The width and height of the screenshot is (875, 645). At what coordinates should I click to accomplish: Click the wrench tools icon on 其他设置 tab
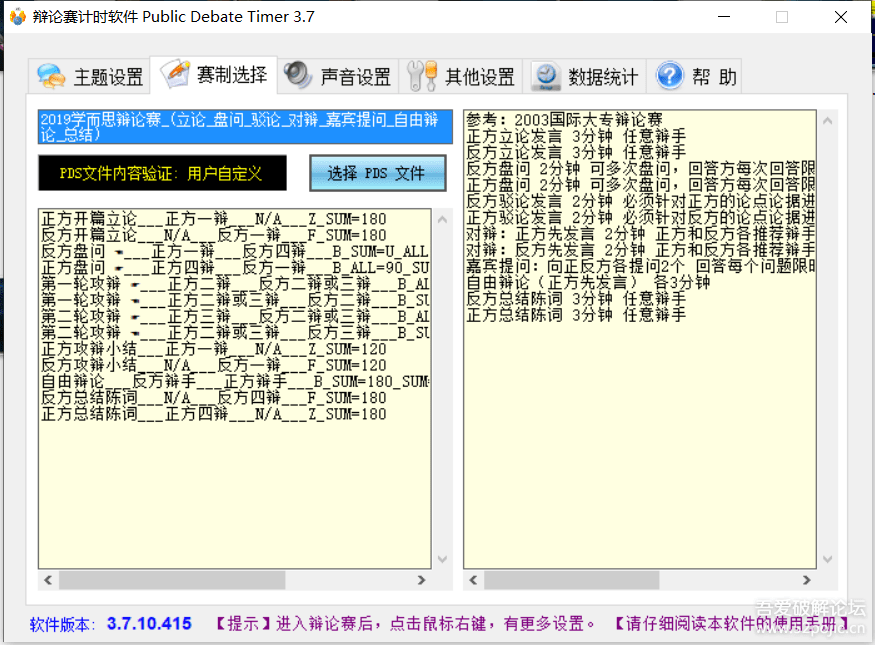(421, 76)
